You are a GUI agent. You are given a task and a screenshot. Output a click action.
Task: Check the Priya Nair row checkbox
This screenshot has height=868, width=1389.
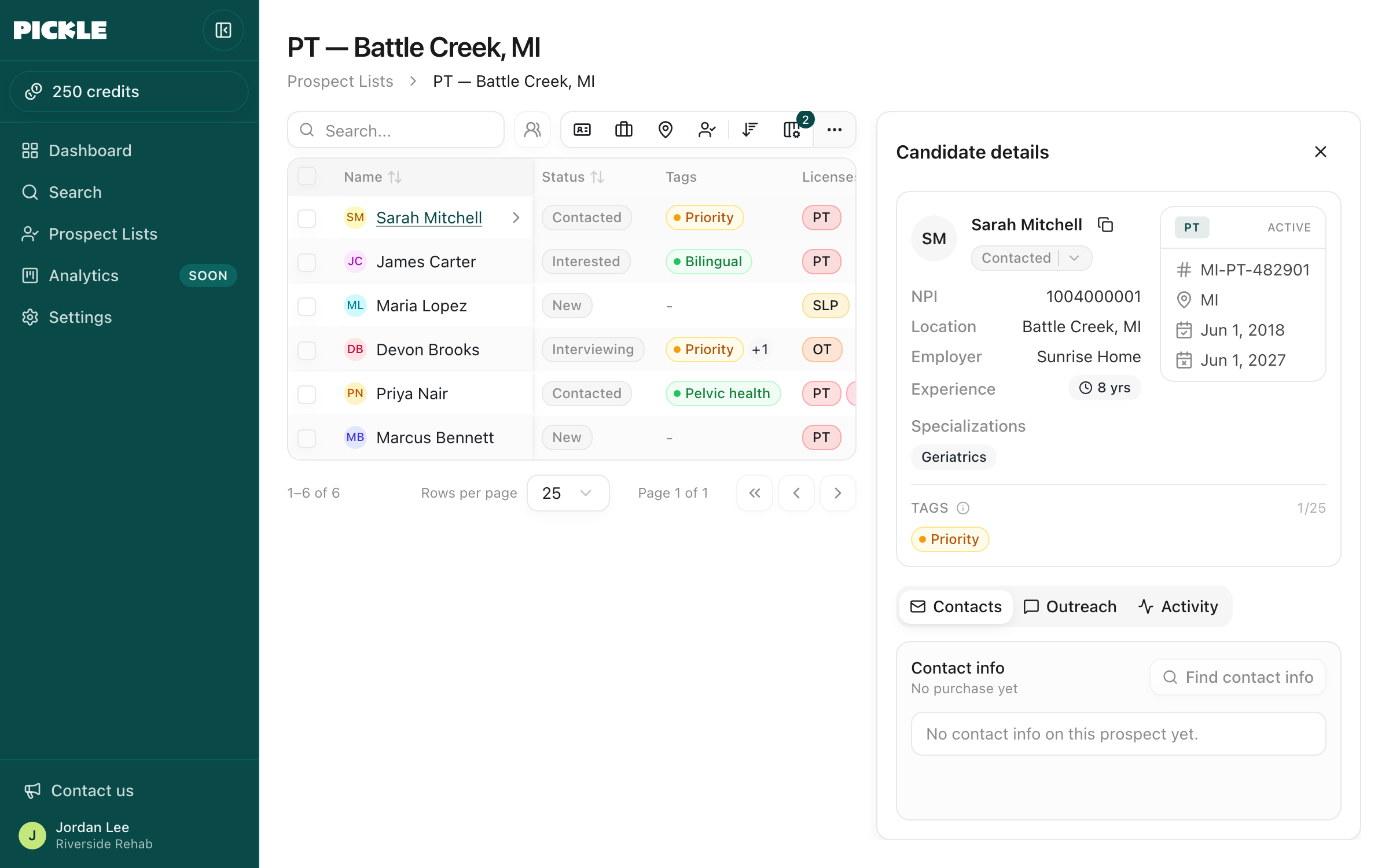point(307,394)
